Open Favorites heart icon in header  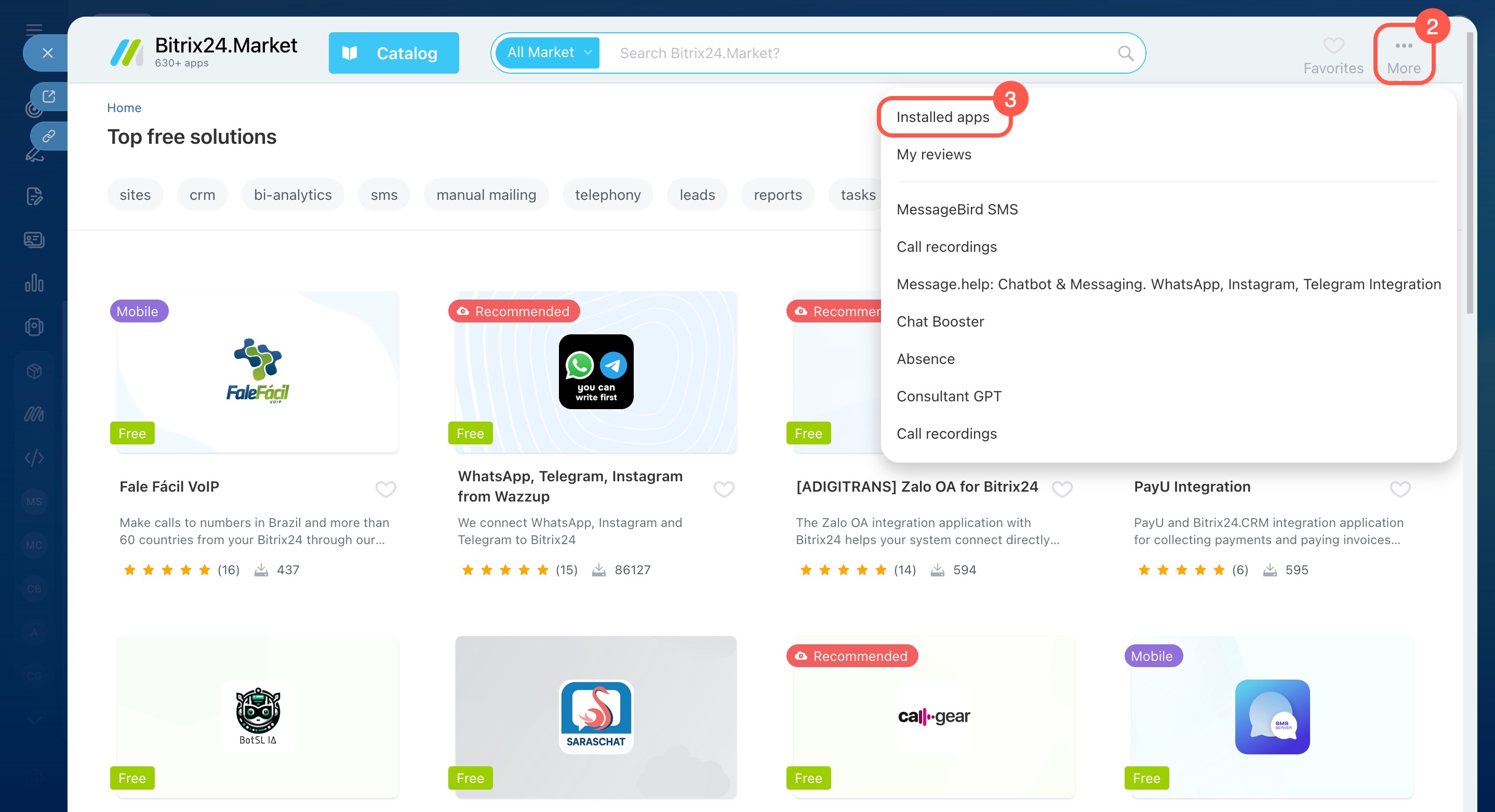tap(1333, 46)
